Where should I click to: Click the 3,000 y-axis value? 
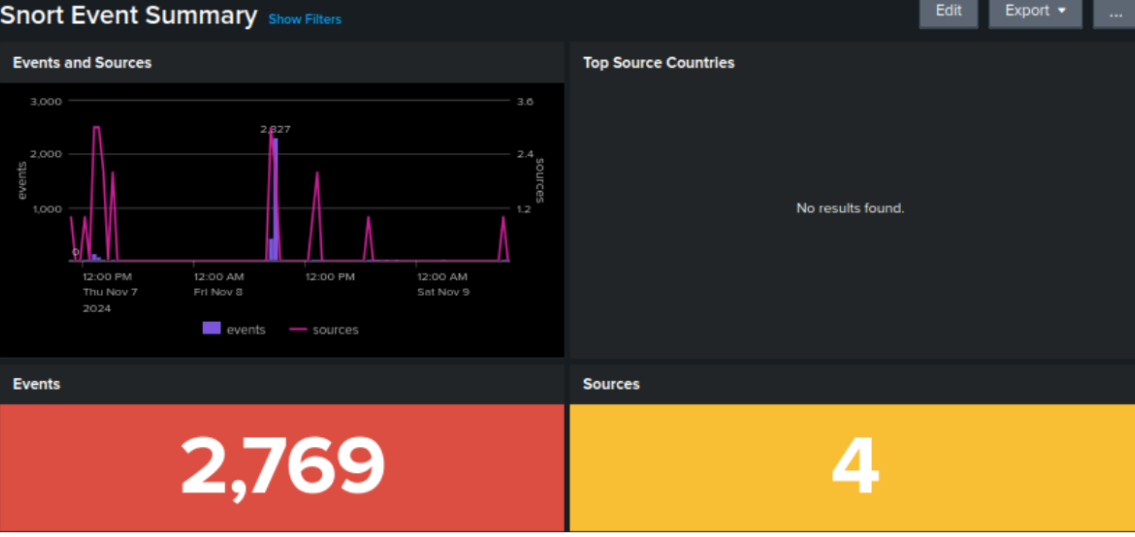[46, 101]
